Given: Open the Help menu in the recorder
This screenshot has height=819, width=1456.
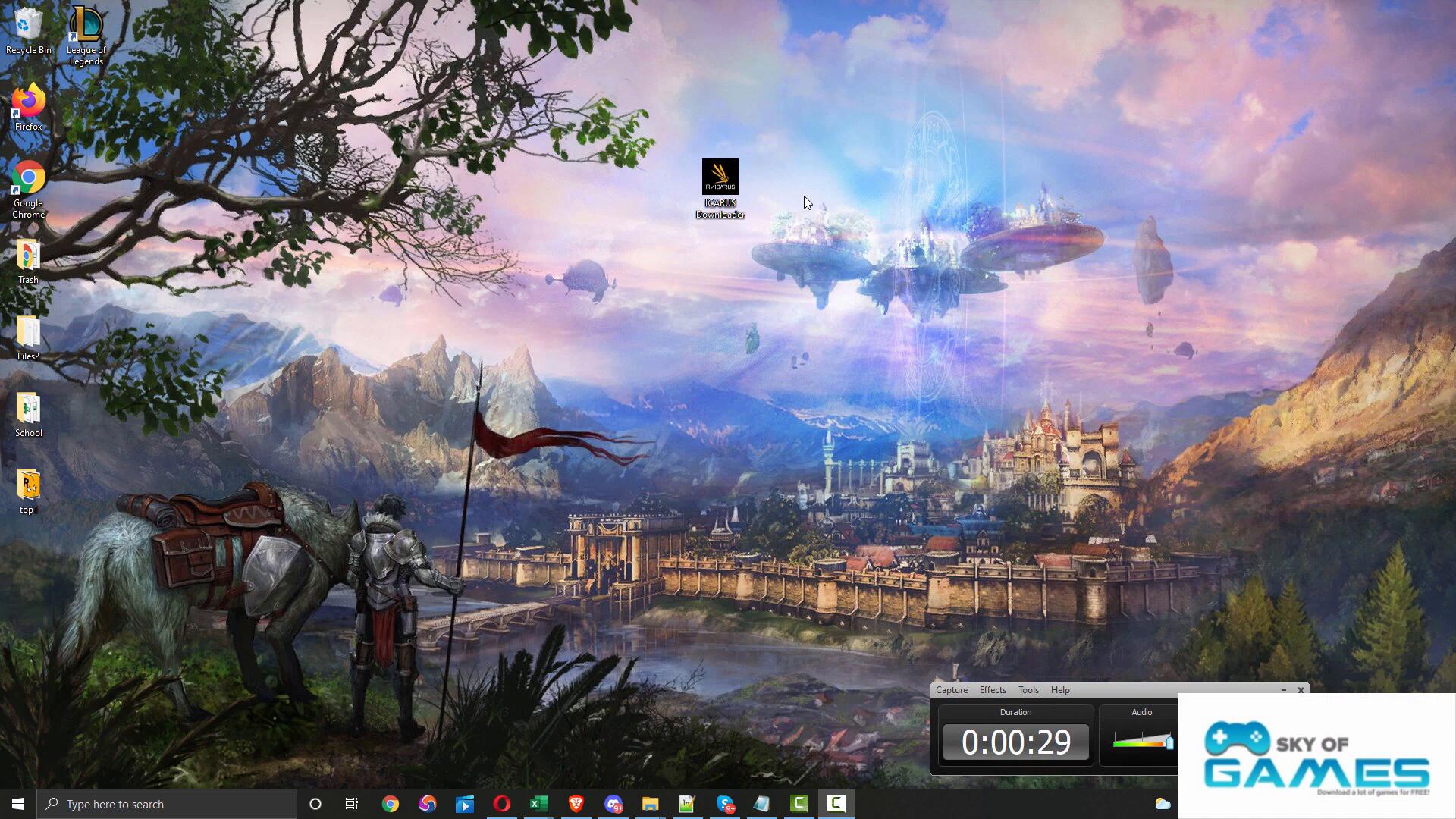Looking at the screenshot, I should [x=1059, y=690].
